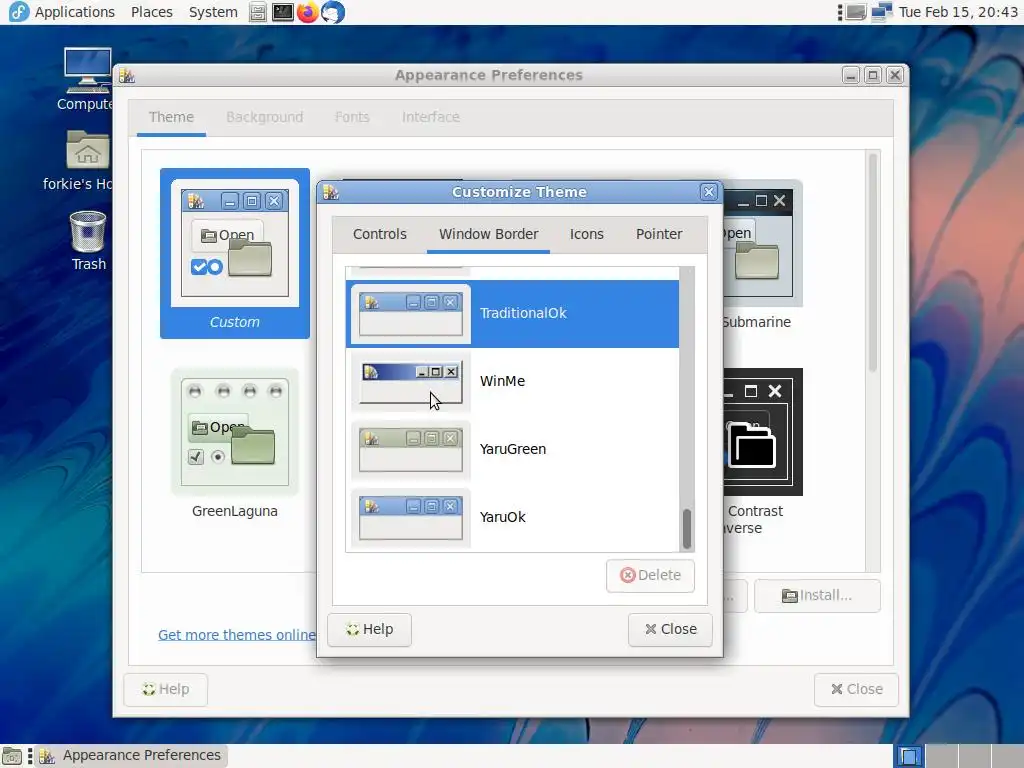Switch to the Controls tab
The height and width of the screenshot is (768, 1024).
(x=379, y=234)
